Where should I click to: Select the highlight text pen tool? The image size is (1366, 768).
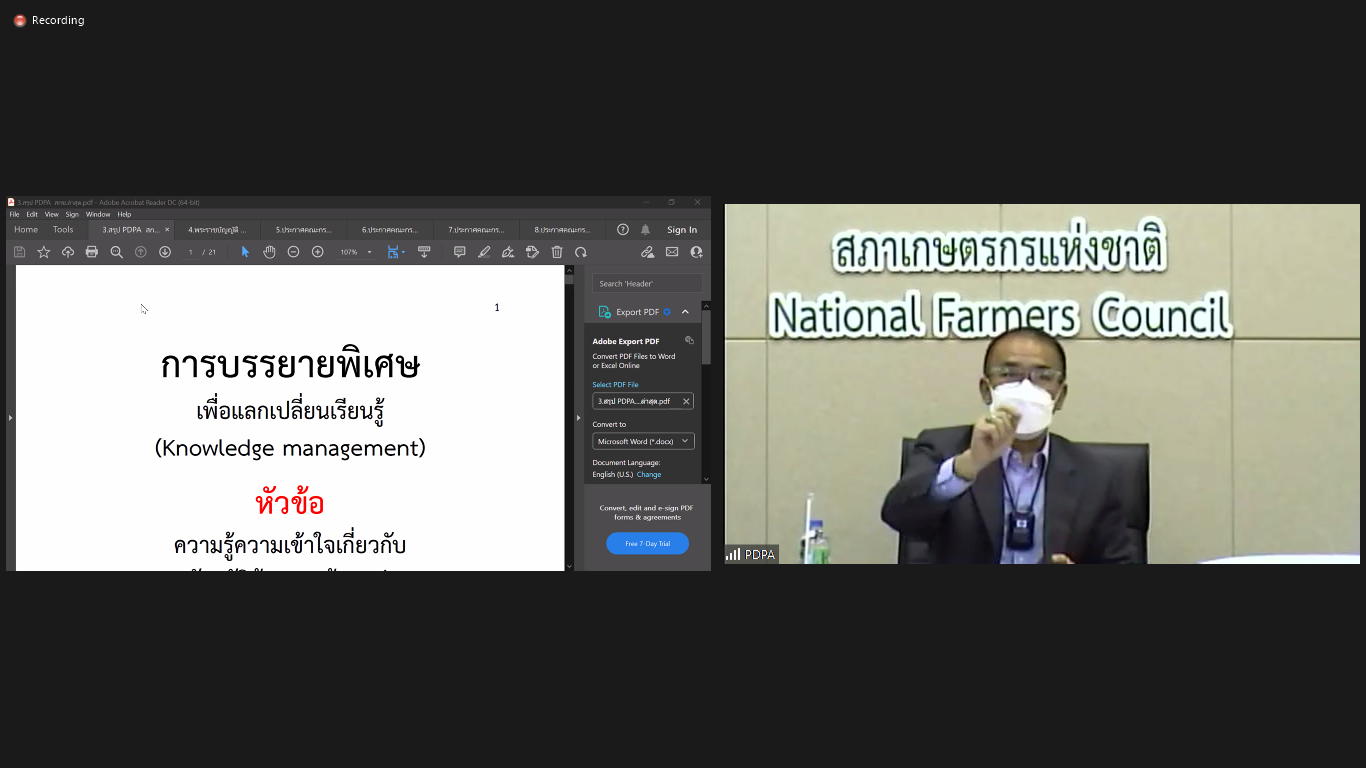coord(484,252)
